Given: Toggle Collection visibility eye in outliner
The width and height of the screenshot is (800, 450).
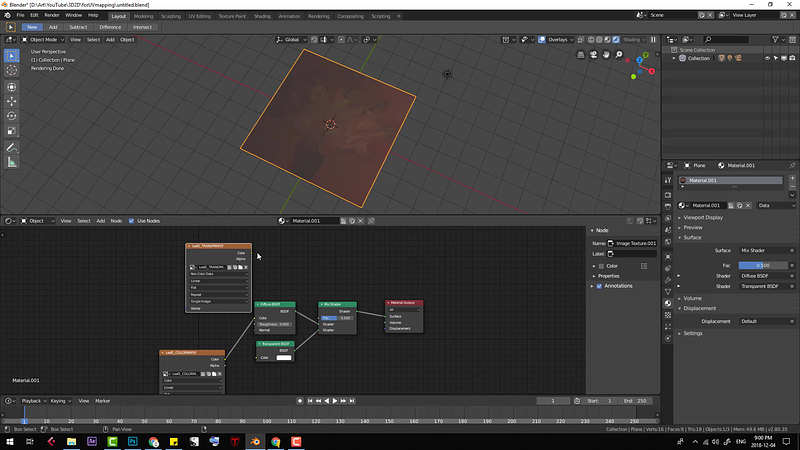Looking at the screenshot, I should pos(767,58).
